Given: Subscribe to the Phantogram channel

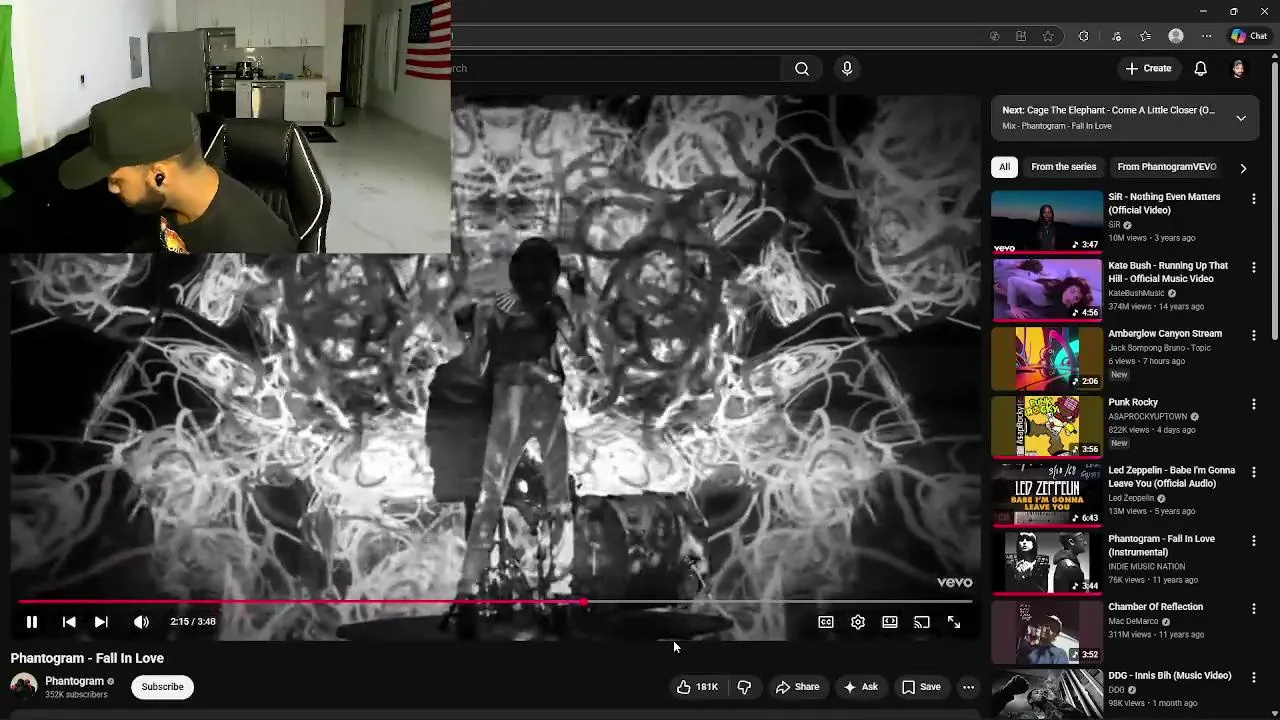Looking at the screenshot, I should coord(162,687).
